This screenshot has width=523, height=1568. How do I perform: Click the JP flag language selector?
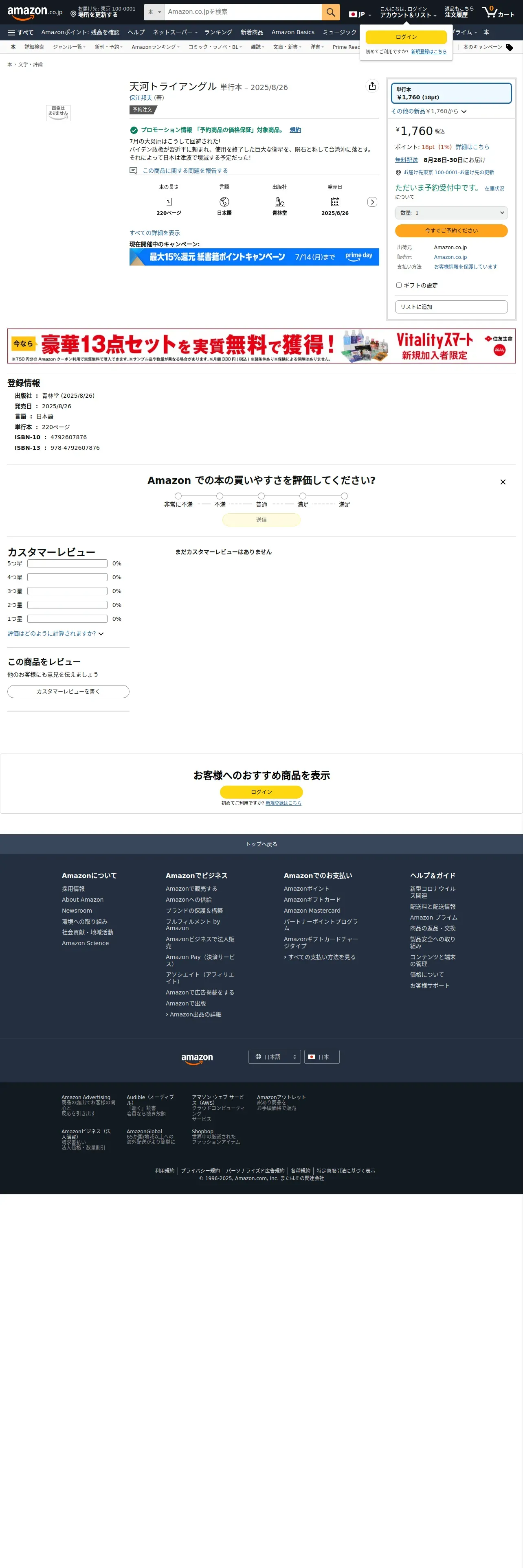[360, 14]
